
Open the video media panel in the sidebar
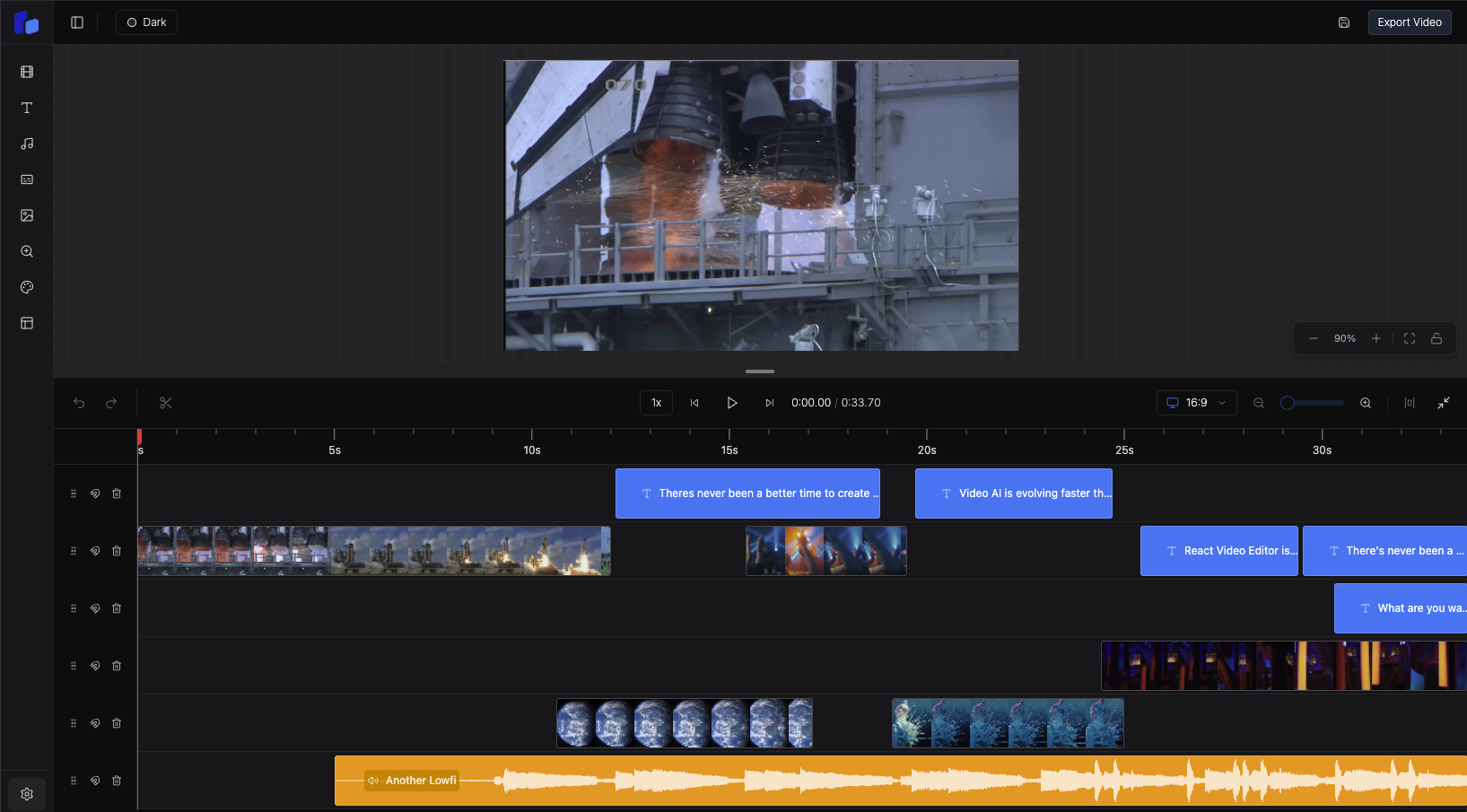tap(27, 72)
